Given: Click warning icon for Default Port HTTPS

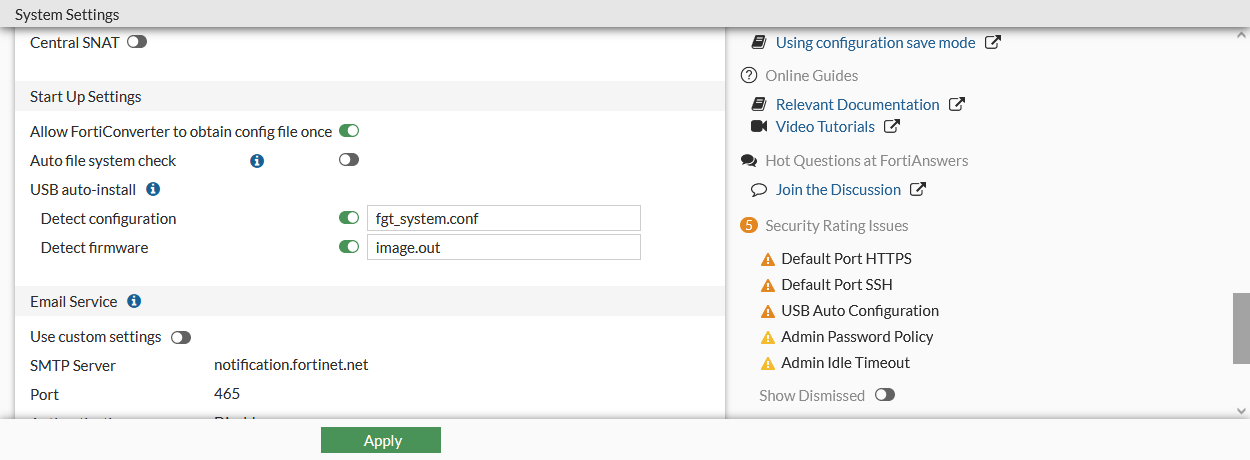Looking at the screenshot, I should click(768, 259).
